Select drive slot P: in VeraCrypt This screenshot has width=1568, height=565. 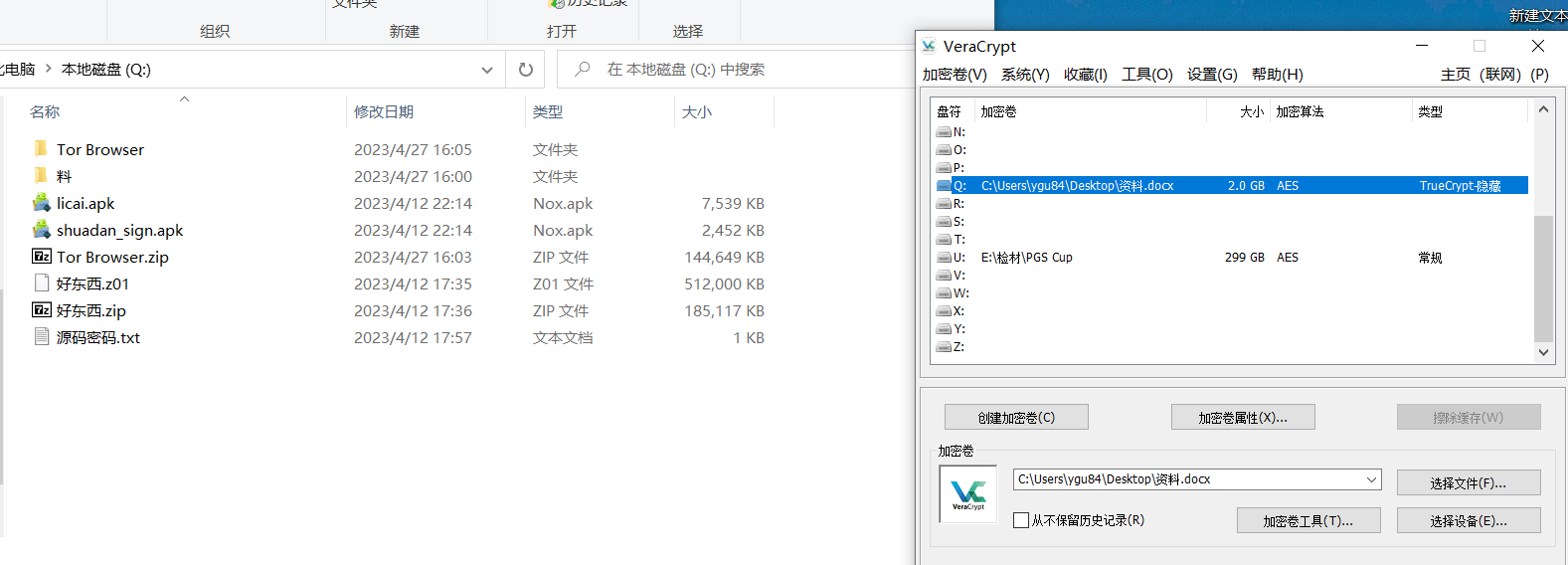click(951, 168)
